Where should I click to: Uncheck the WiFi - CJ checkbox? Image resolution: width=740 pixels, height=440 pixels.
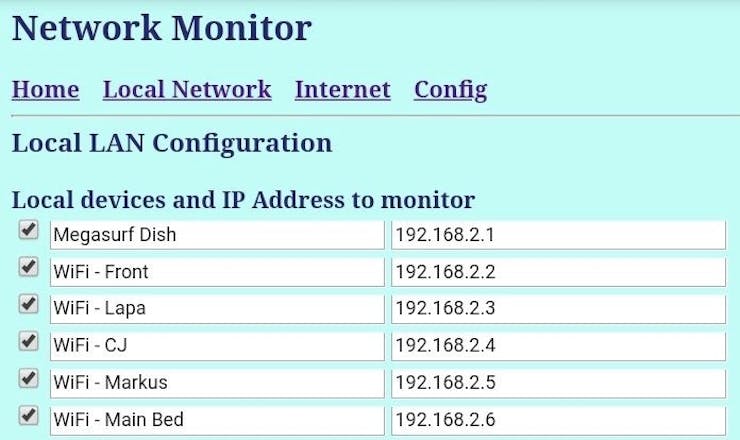pos(28,342)
